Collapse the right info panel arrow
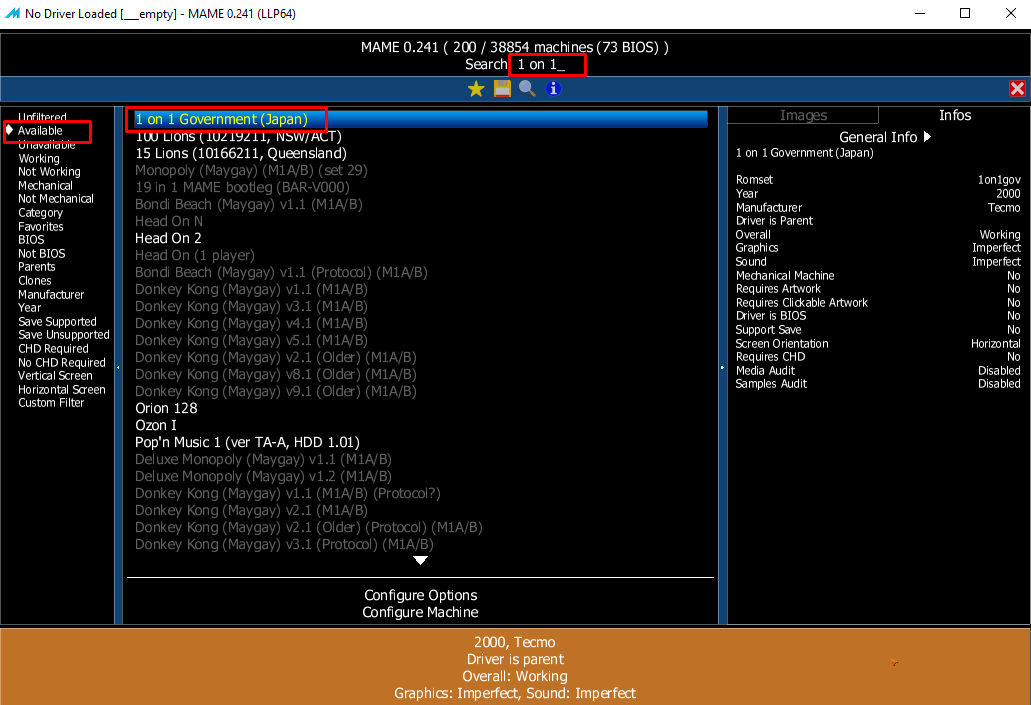Screen dimensions: 1031x705 [x=722, y=367]
